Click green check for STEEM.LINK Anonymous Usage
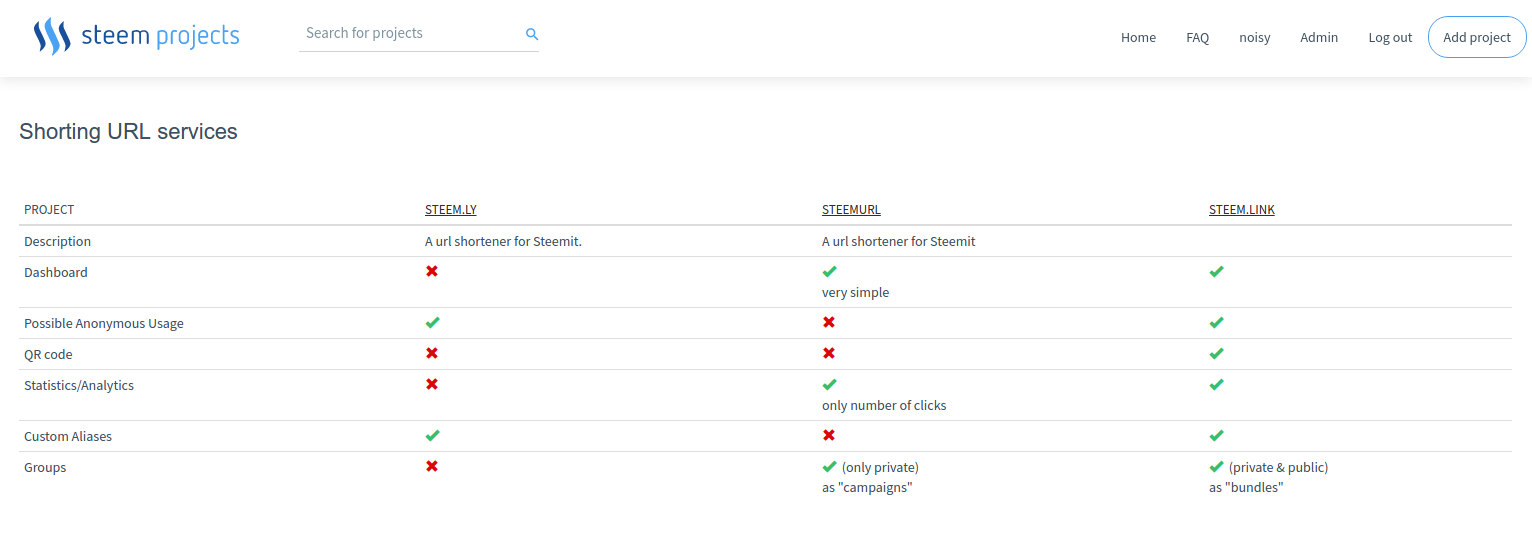 pyautogui.click(x=1216, y=322)
